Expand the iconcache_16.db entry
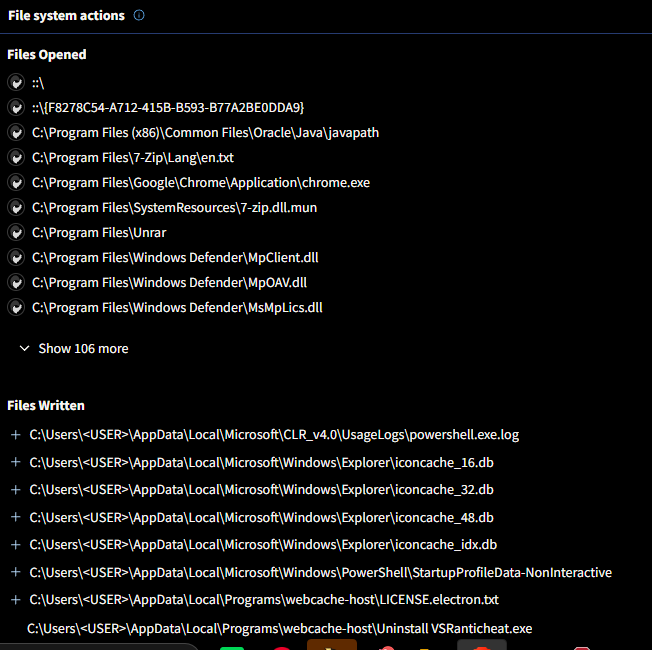 pyautogui.click(x=16, y=462)
